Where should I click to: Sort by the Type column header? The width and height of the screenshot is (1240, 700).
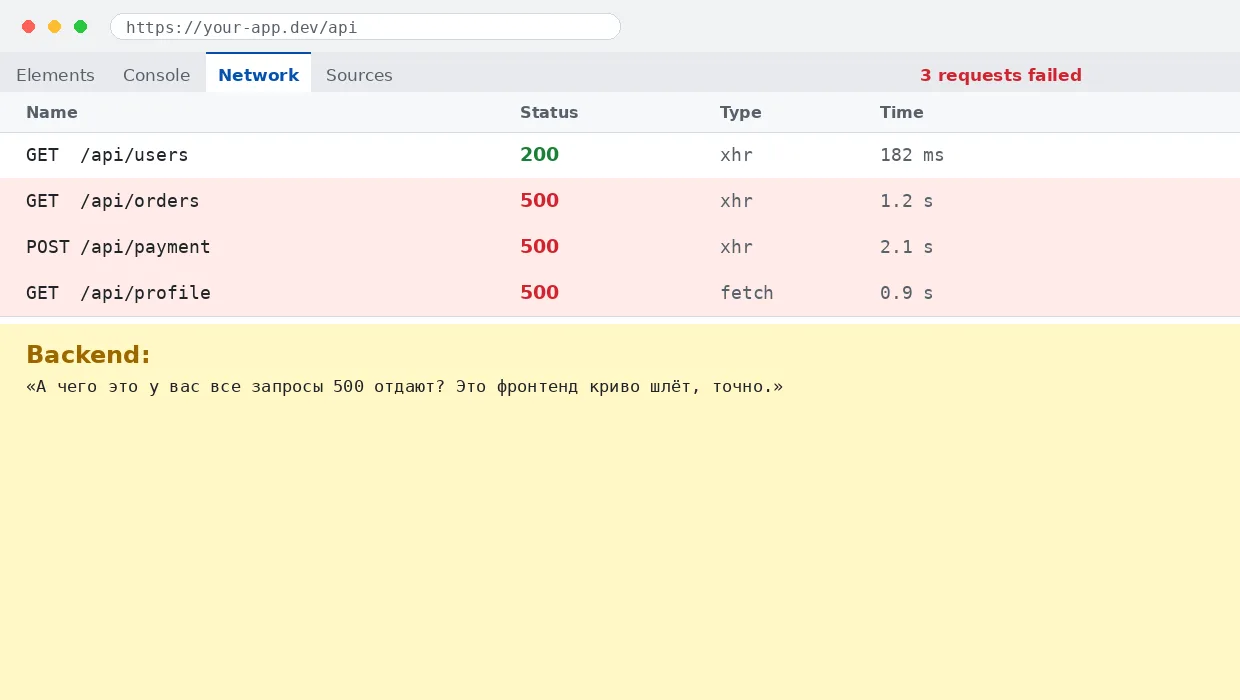741,112
